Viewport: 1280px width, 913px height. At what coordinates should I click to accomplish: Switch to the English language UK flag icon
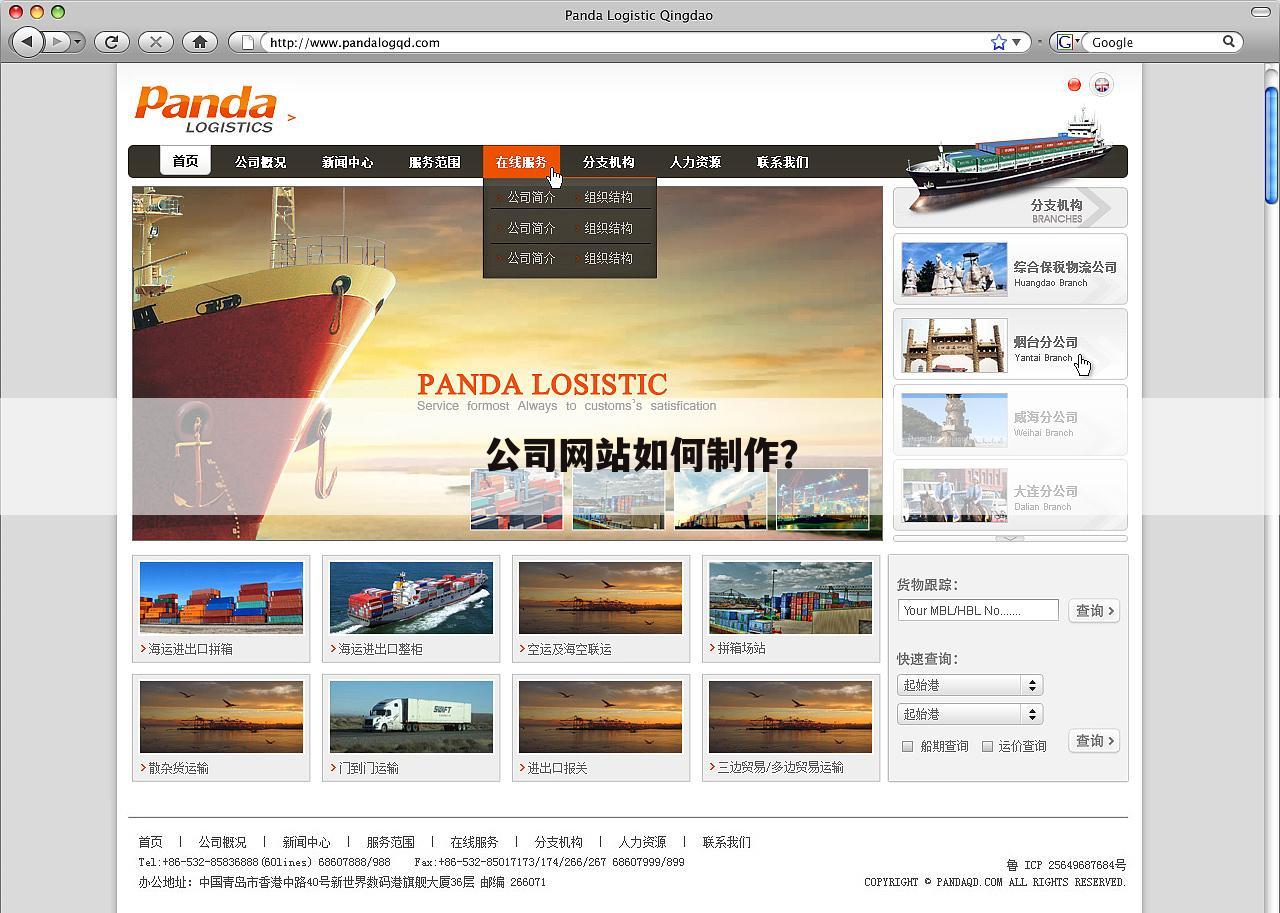pyautogui.click(x=1101, y=85)
